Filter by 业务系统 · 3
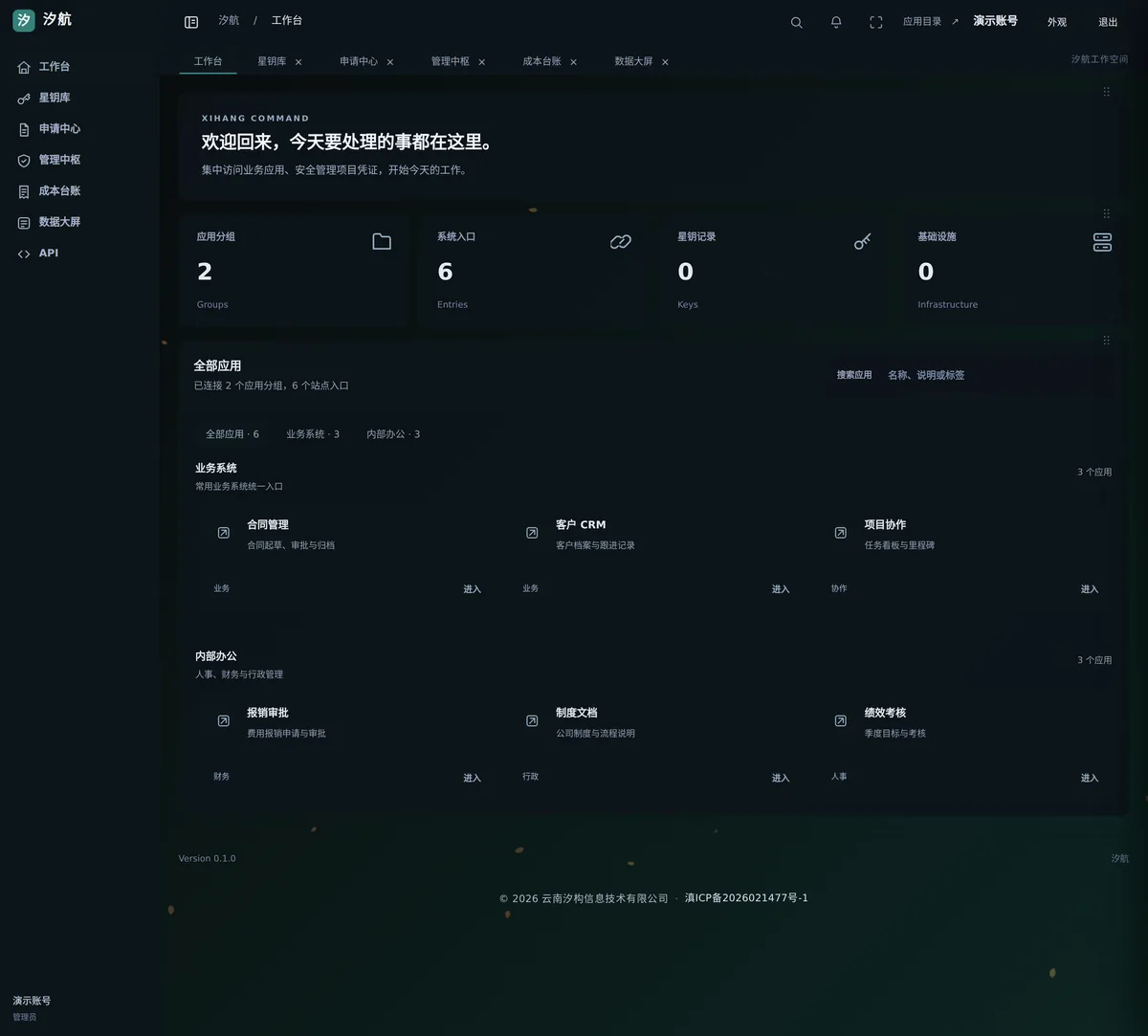The image size is (1148, 1036). coord(313,434)
